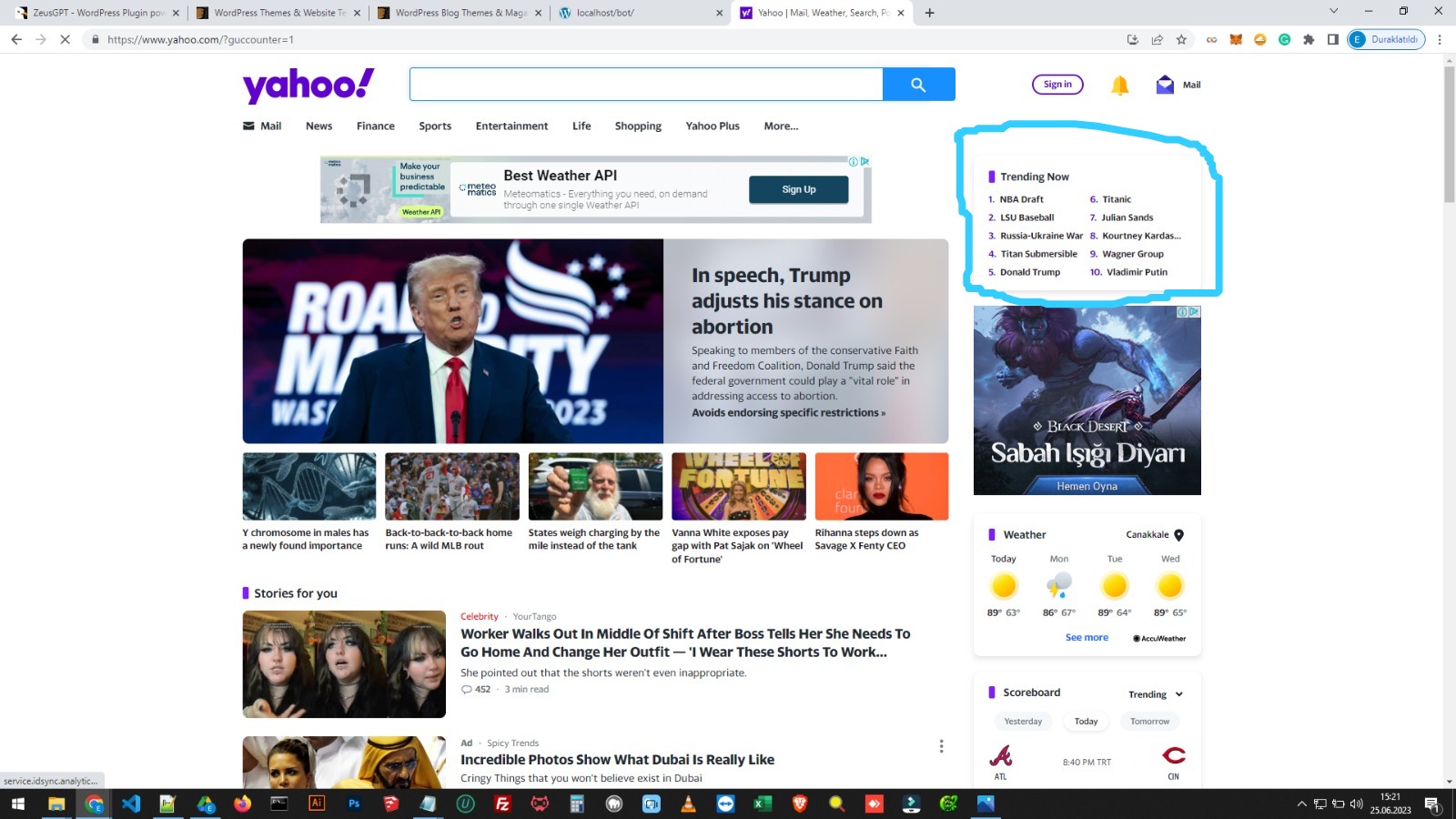The width and height of the screenshot is (1456, 819).
Task: Select the Yesterday scoreboard tab
Action: click(1023, 722)
